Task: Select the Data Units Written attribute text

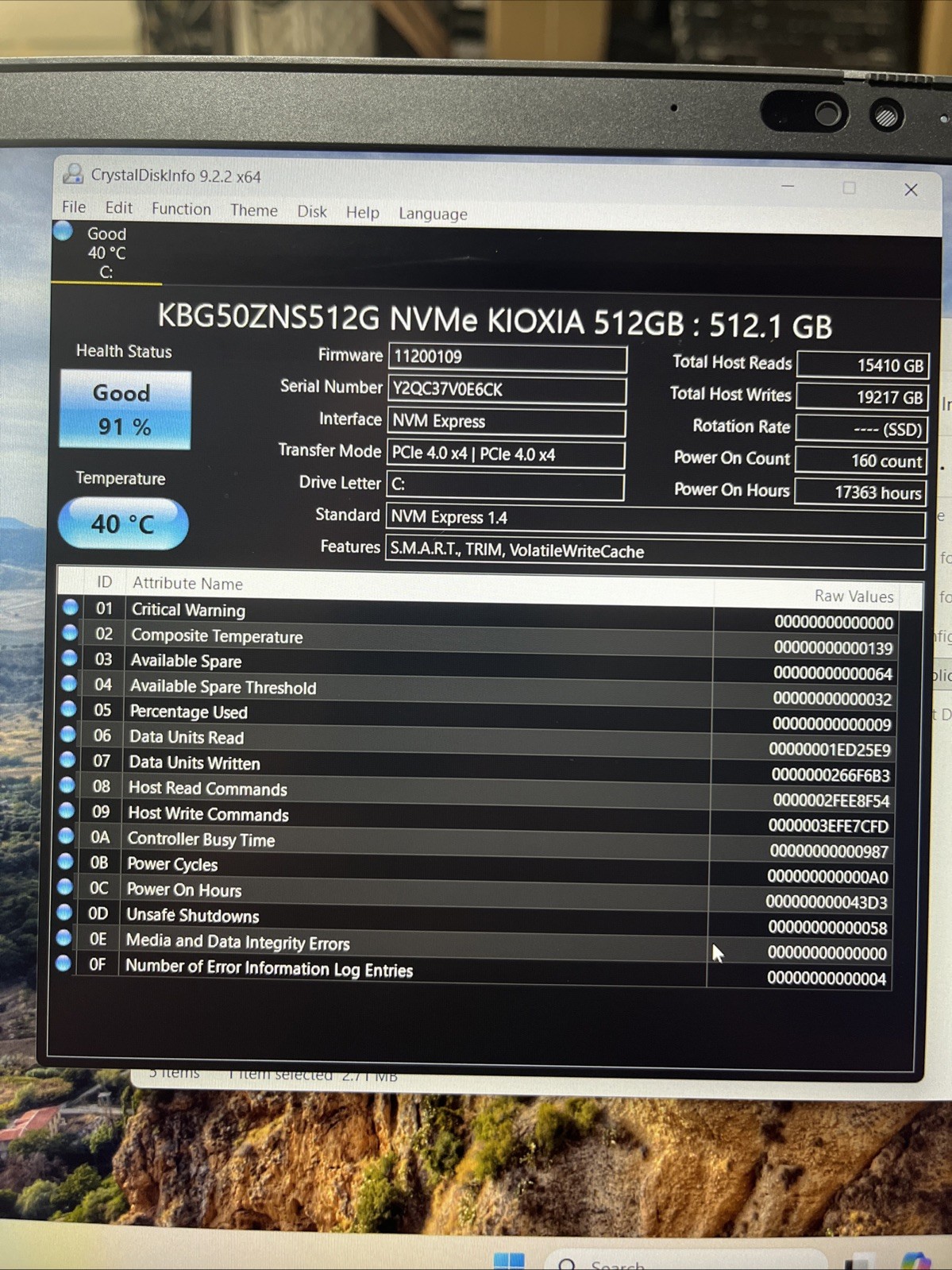Action: point(195,762)
